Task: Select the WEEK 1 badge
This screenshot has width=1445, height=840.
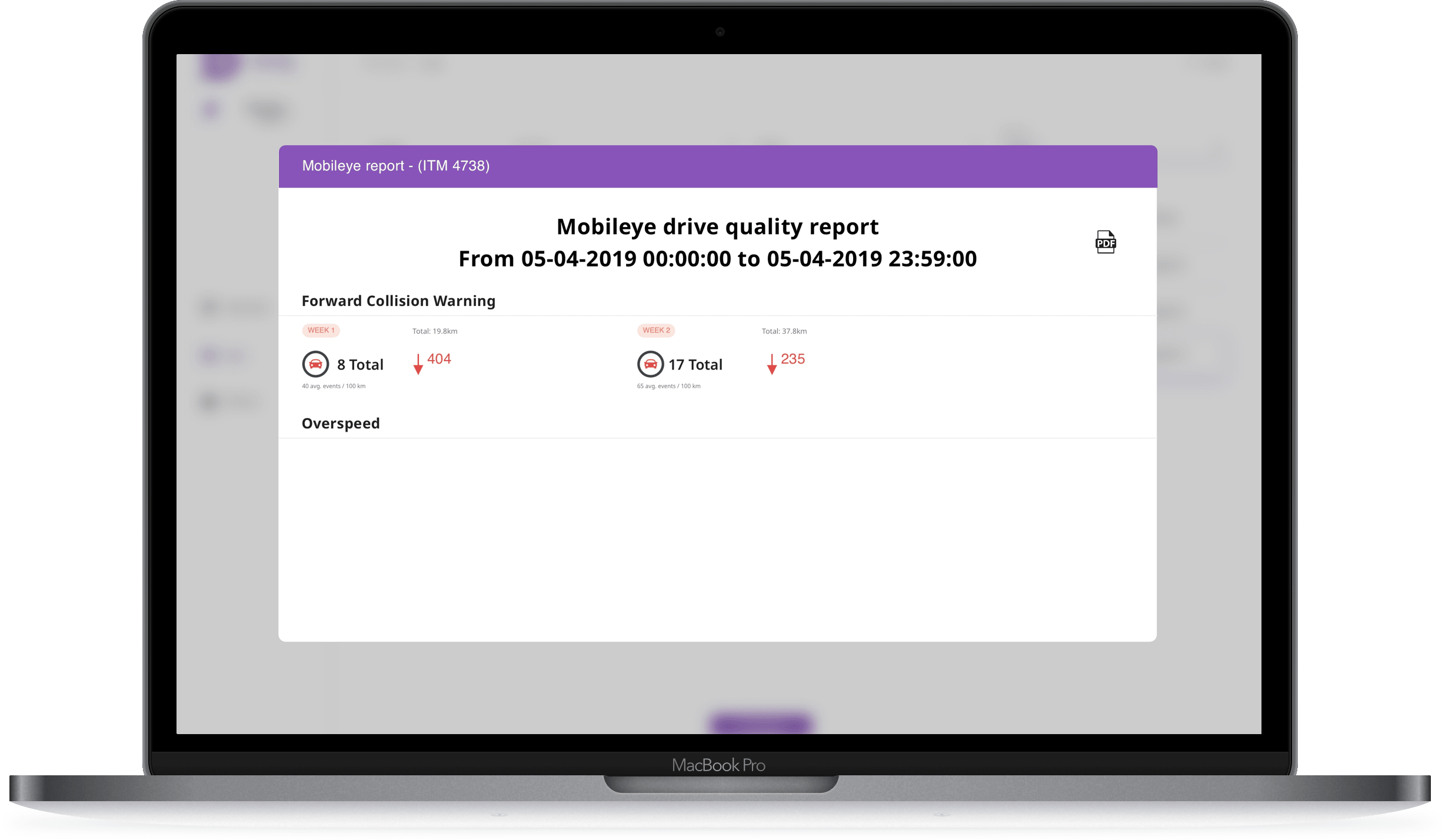Action: coord(321,330)
